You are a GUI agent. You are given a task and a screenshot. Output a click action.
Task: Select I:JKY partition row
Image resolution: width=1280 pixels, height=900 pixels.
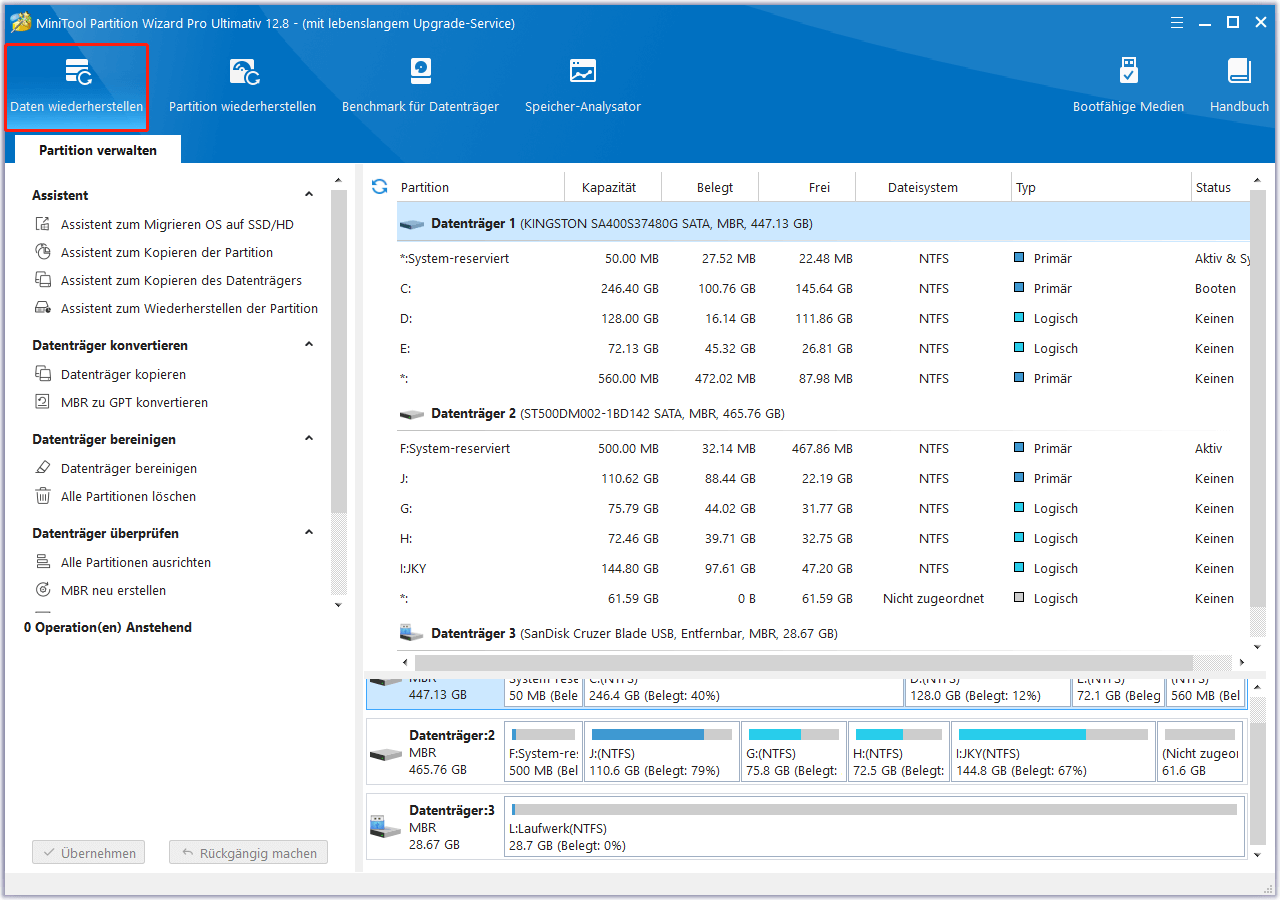823,569
